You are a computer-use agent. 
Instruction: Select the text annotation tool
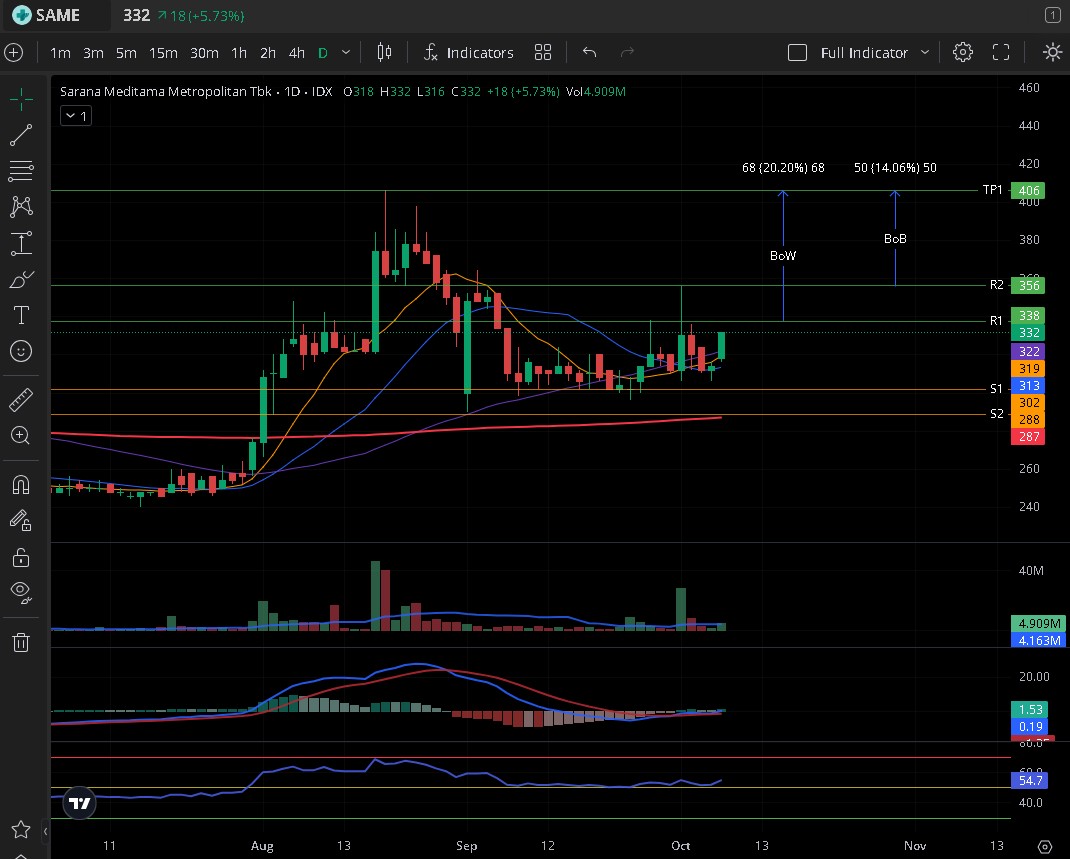point(21,315)
